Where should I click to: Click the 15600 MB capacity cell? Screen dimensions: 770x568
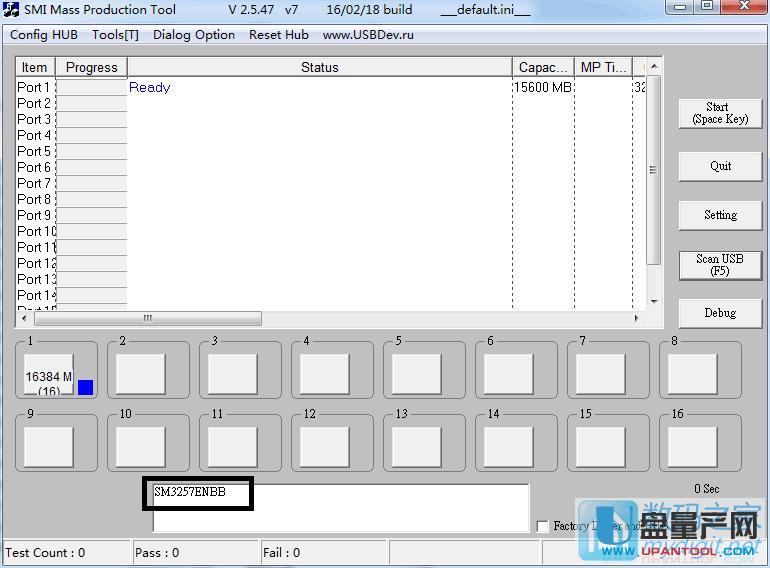pyautogui.click(x=543, y=87)
